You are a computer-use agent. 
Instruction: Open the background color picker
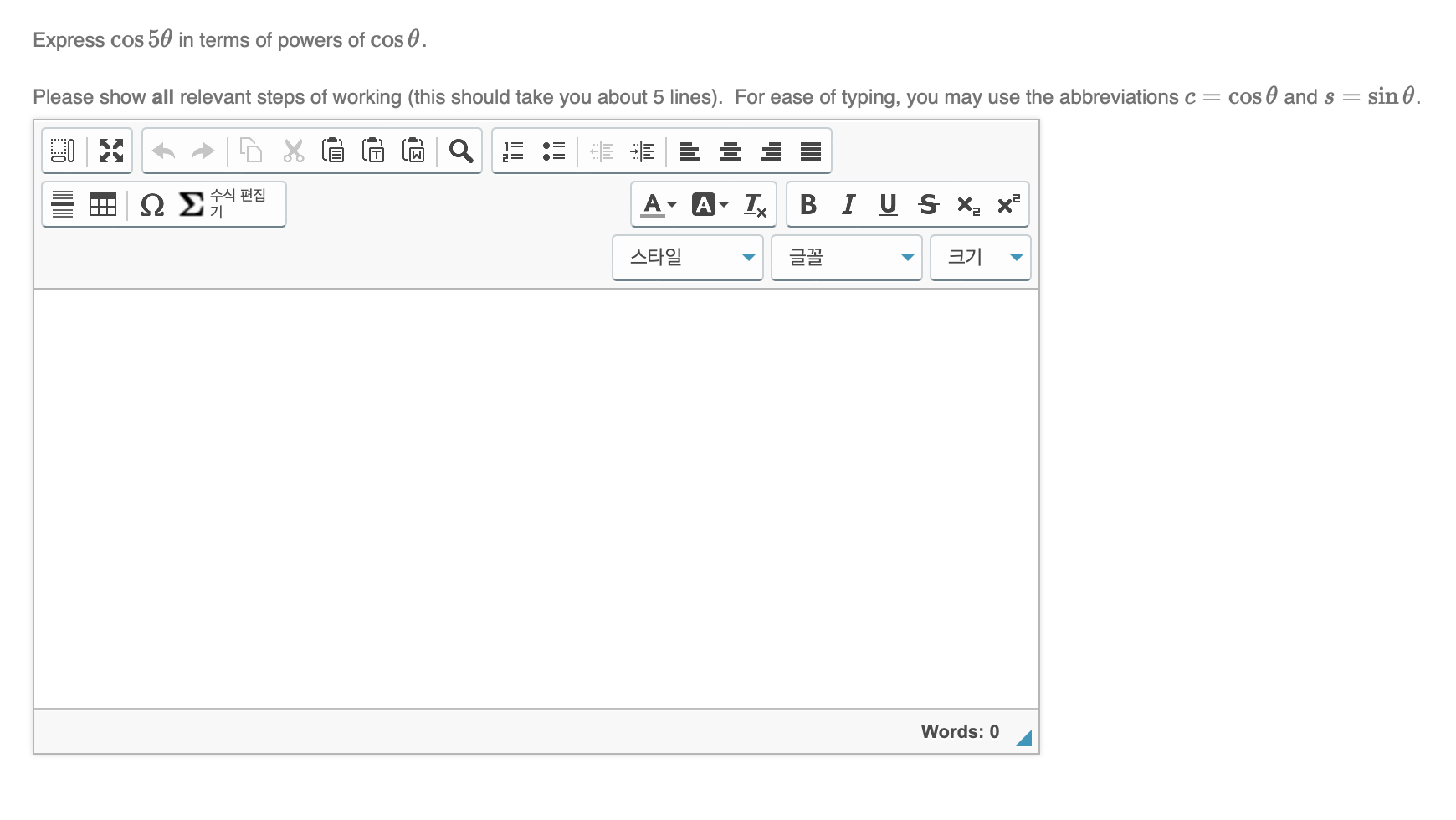710,204
